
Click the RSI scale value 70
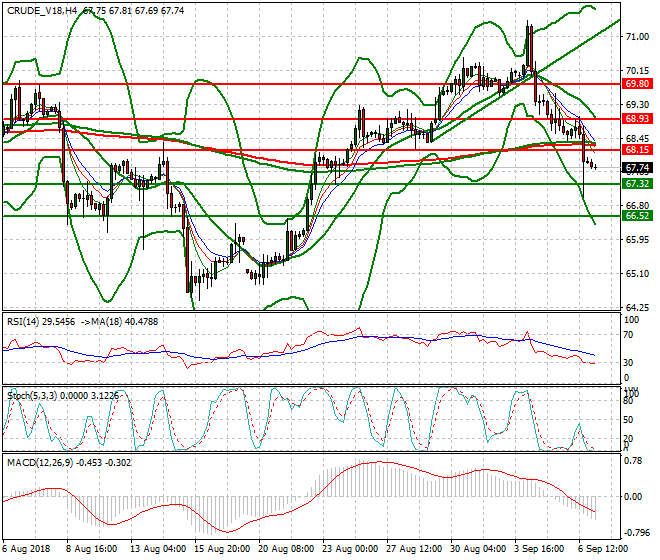pyautogui.click(x=628, y=335)
